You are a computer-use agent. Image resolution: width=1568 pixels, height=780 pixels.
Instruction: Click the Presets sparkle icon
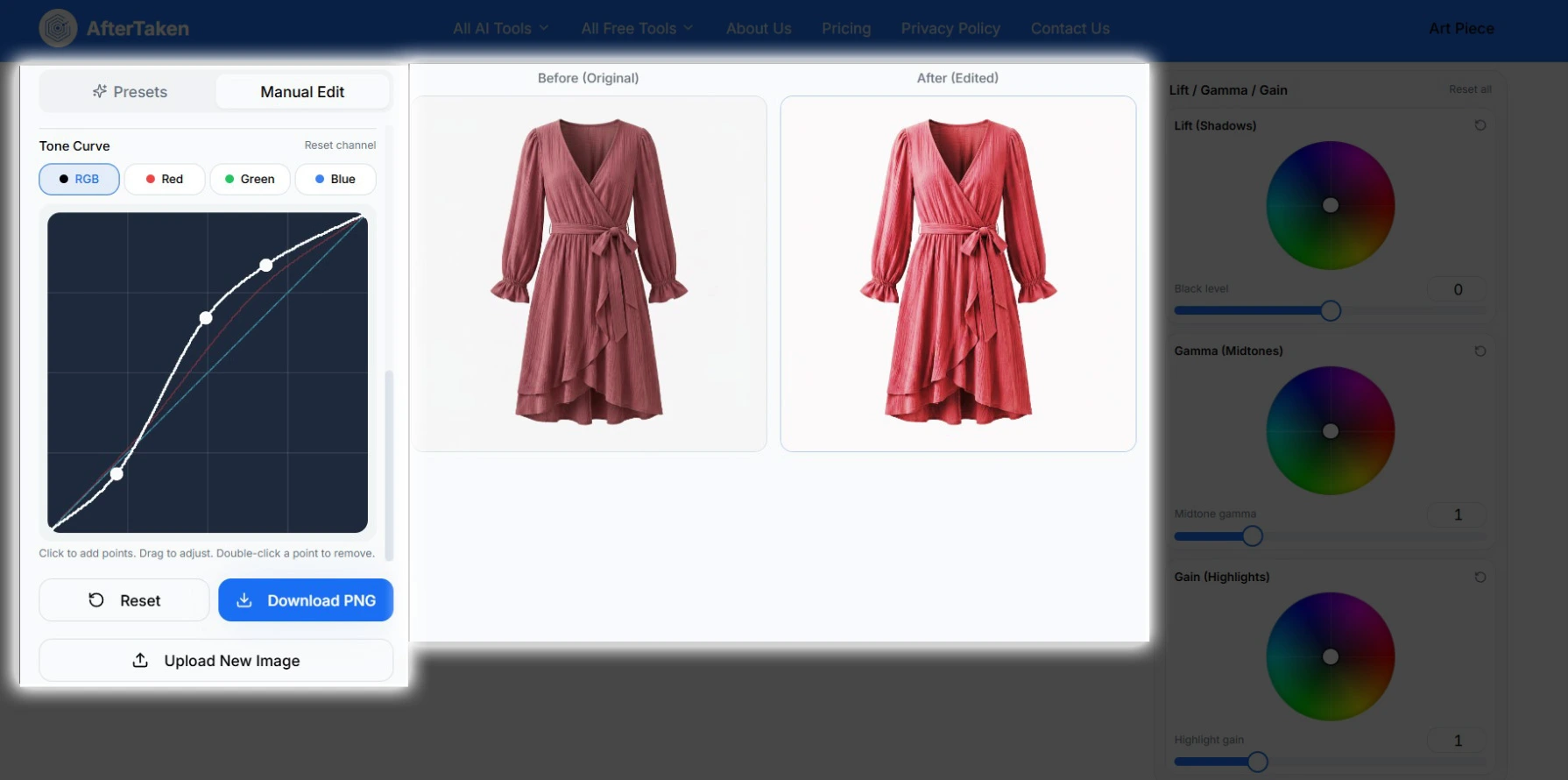(100, 91)
